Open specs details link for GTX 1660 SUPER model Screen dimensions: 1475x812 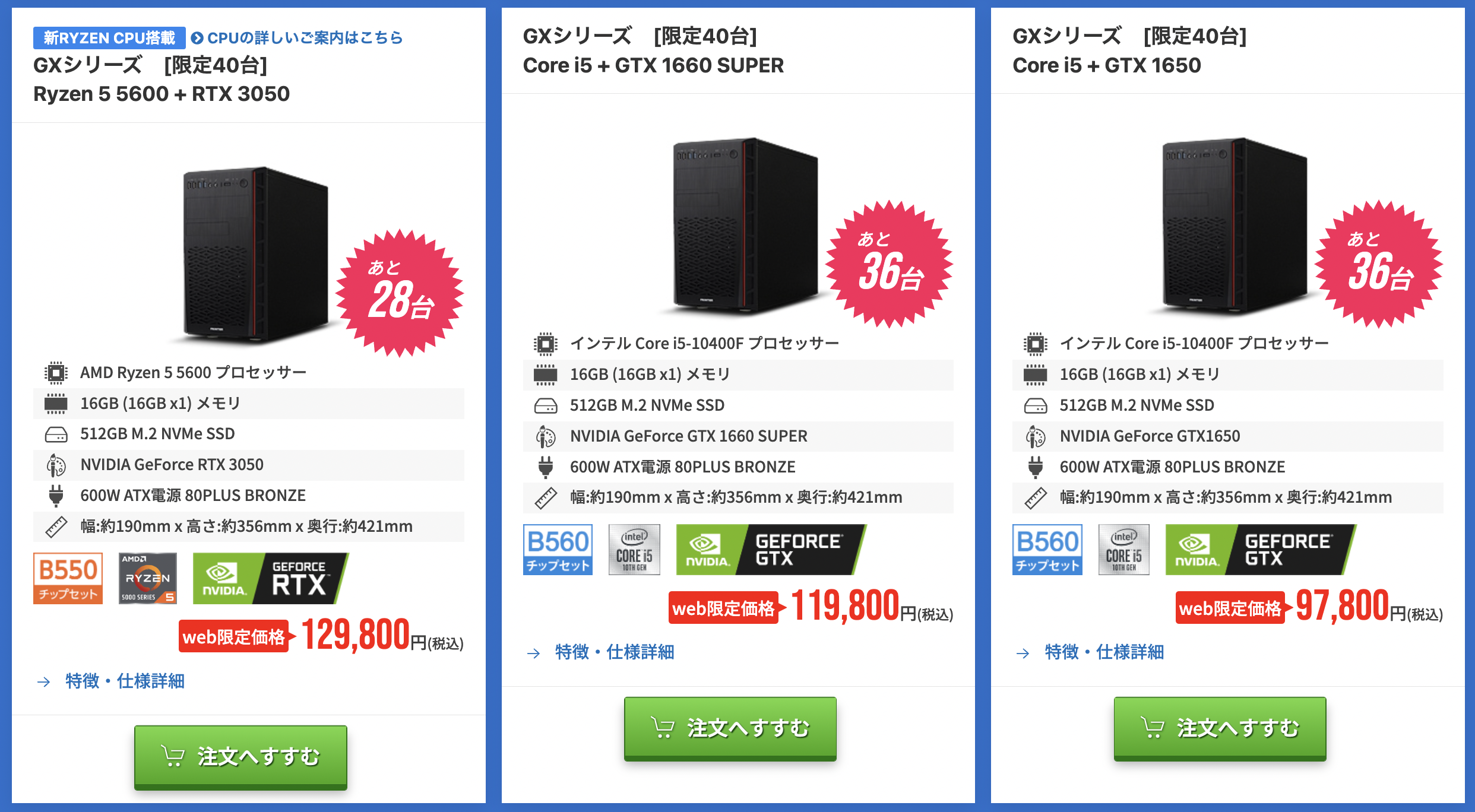point(614,652)
